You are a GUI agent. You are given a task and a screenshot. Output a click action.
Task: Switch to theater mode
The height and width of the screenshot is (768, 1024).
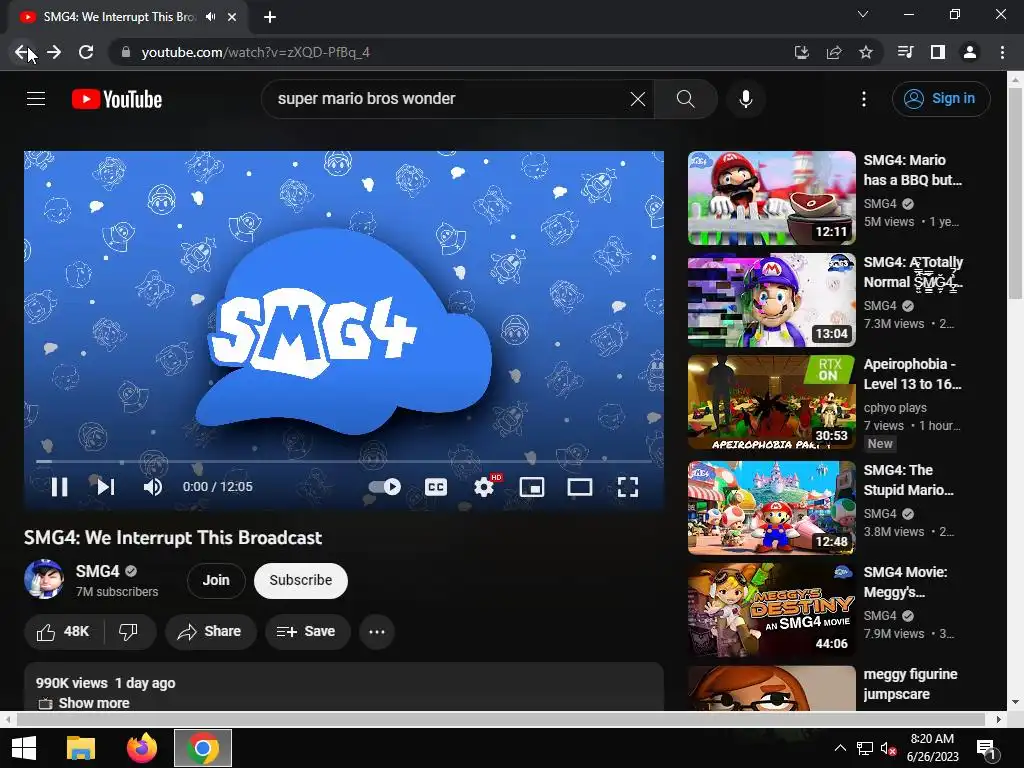(x=579, y=487)
